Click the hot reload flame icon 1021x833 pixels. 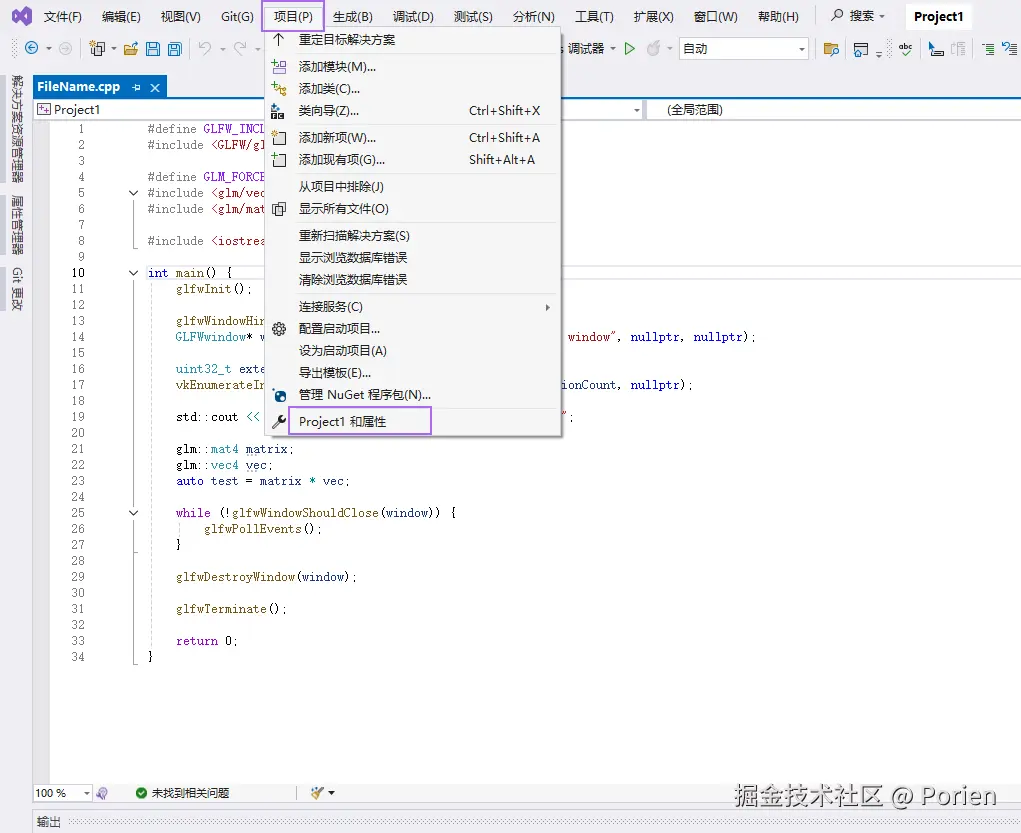pos(653,48)
